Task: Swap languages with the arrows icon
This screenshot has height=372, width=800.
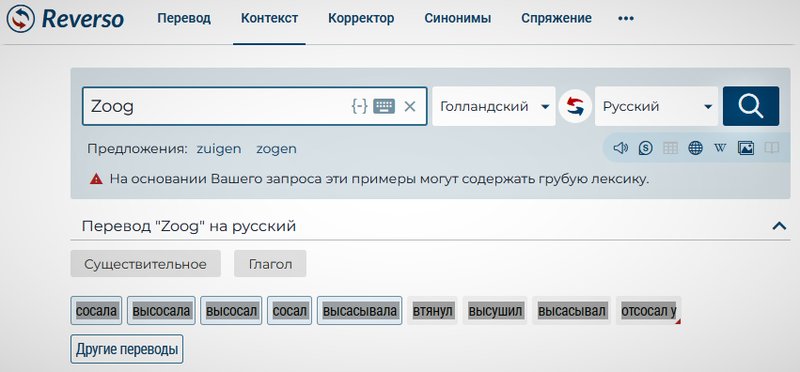Action: point(575,106)
